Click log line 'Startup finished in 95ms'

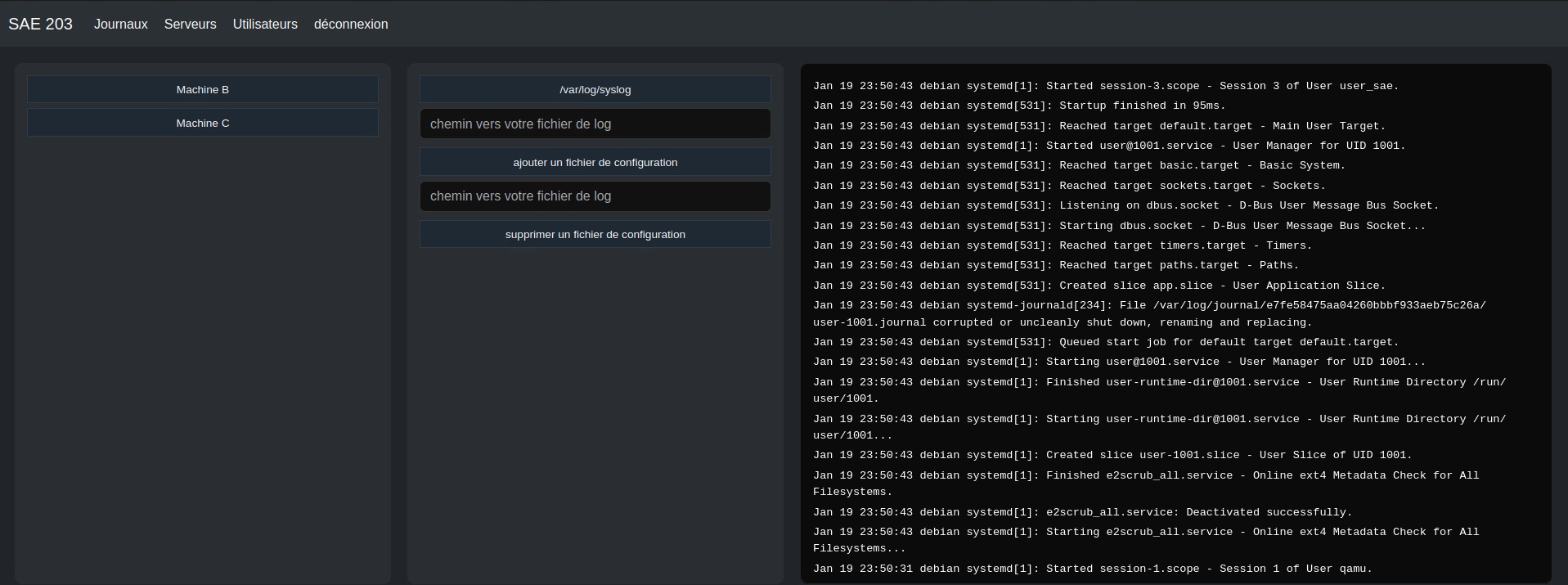1019,106
